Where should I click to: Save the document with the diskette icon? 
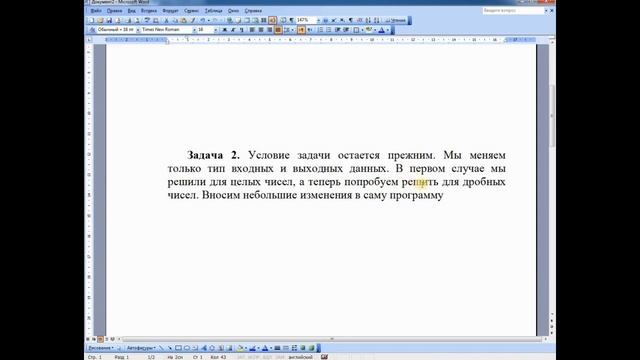coord(109,20)
